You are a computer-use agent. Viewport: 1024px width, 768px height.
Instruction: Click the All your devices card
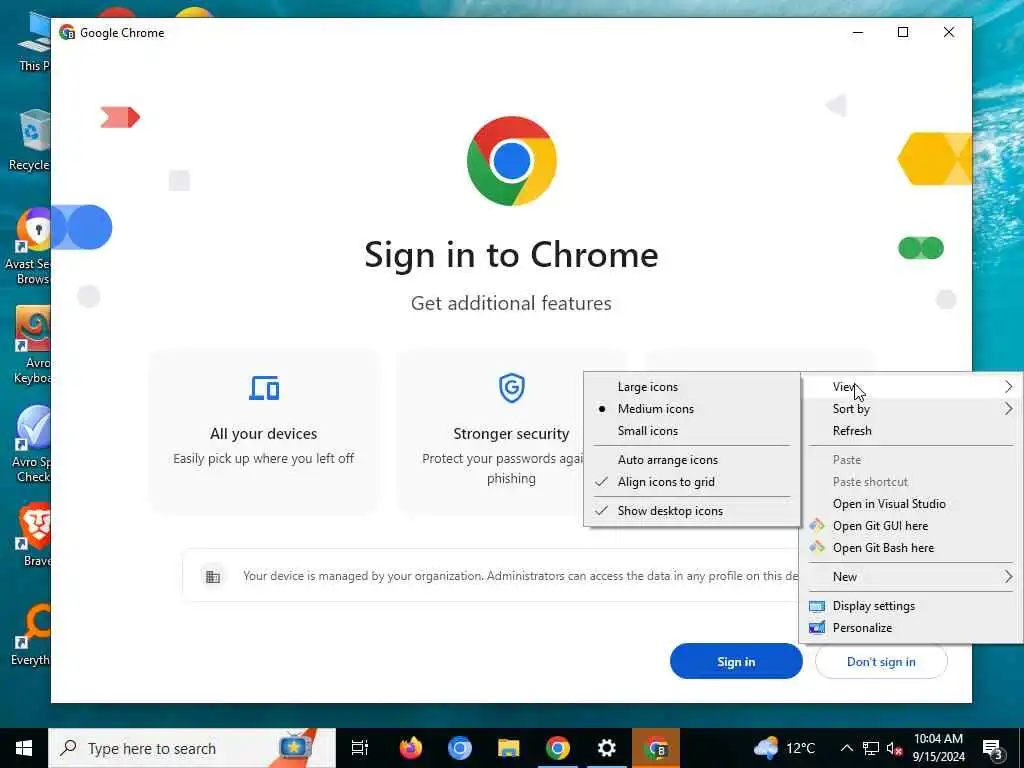coord(264,432)
